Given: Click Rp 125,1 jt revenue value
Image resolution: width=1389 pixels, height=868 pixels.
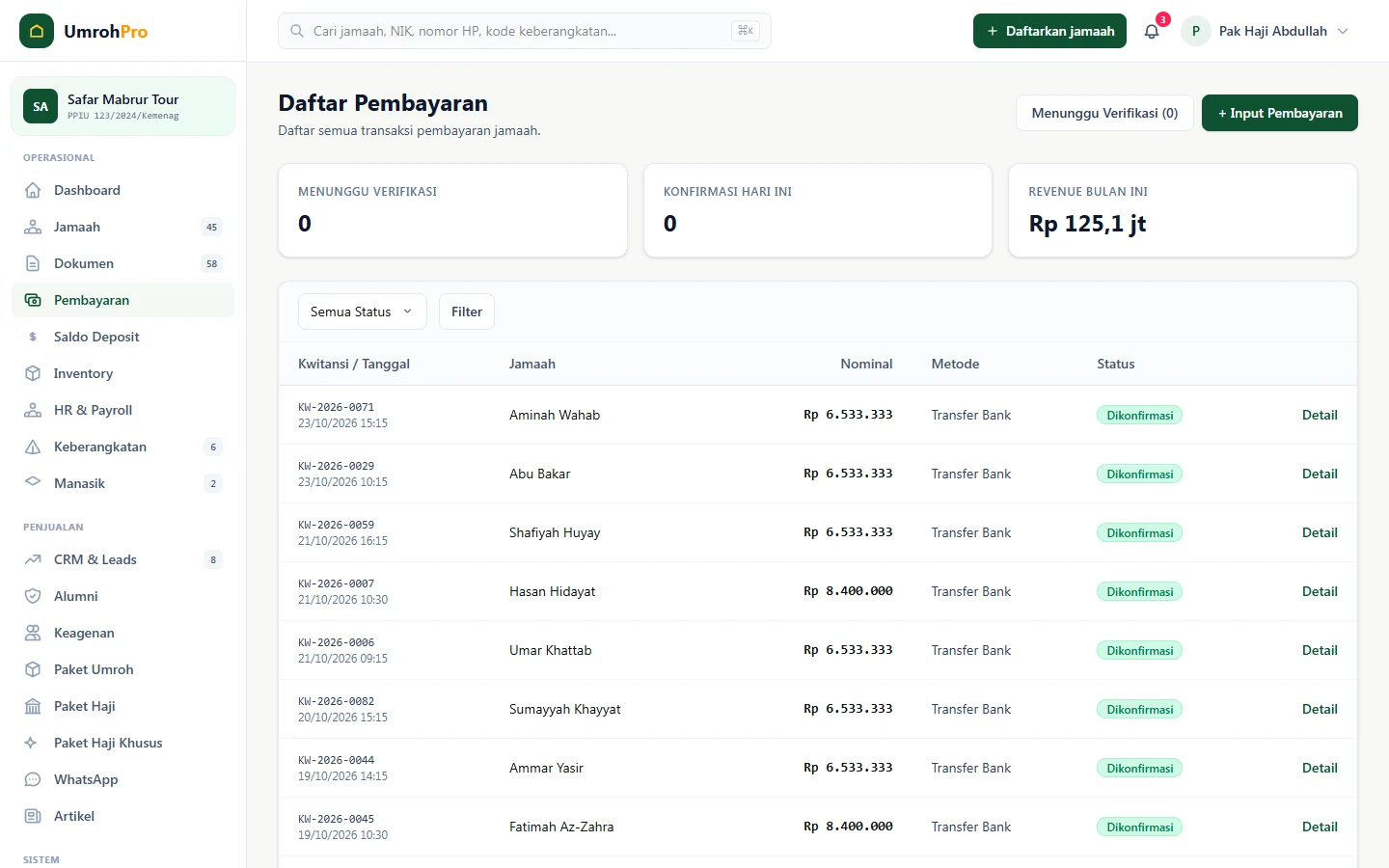Looking at the screenshot, I should (1087, 224).
